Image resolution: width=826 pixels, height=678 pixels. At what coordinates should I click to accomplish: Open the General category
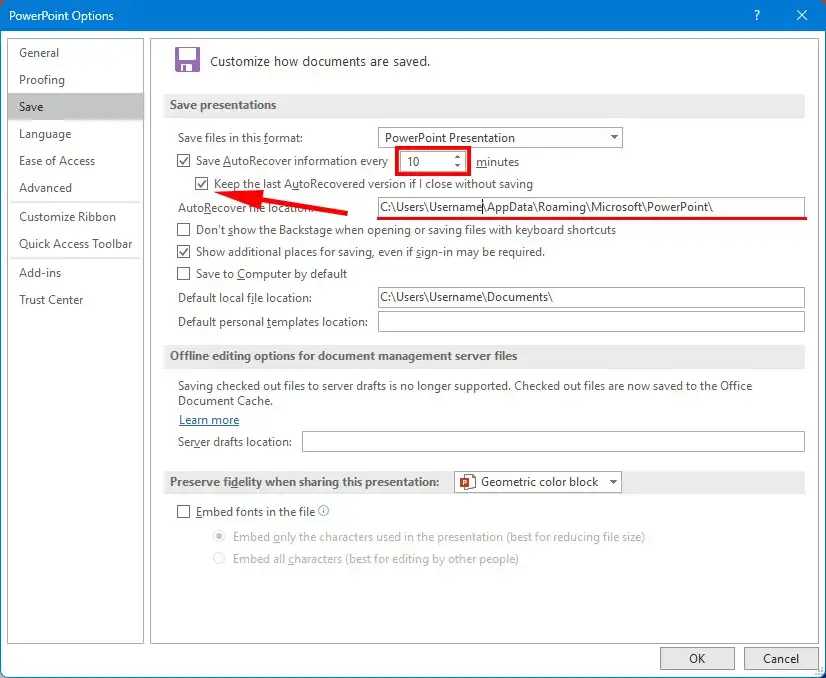click(76, 53)
